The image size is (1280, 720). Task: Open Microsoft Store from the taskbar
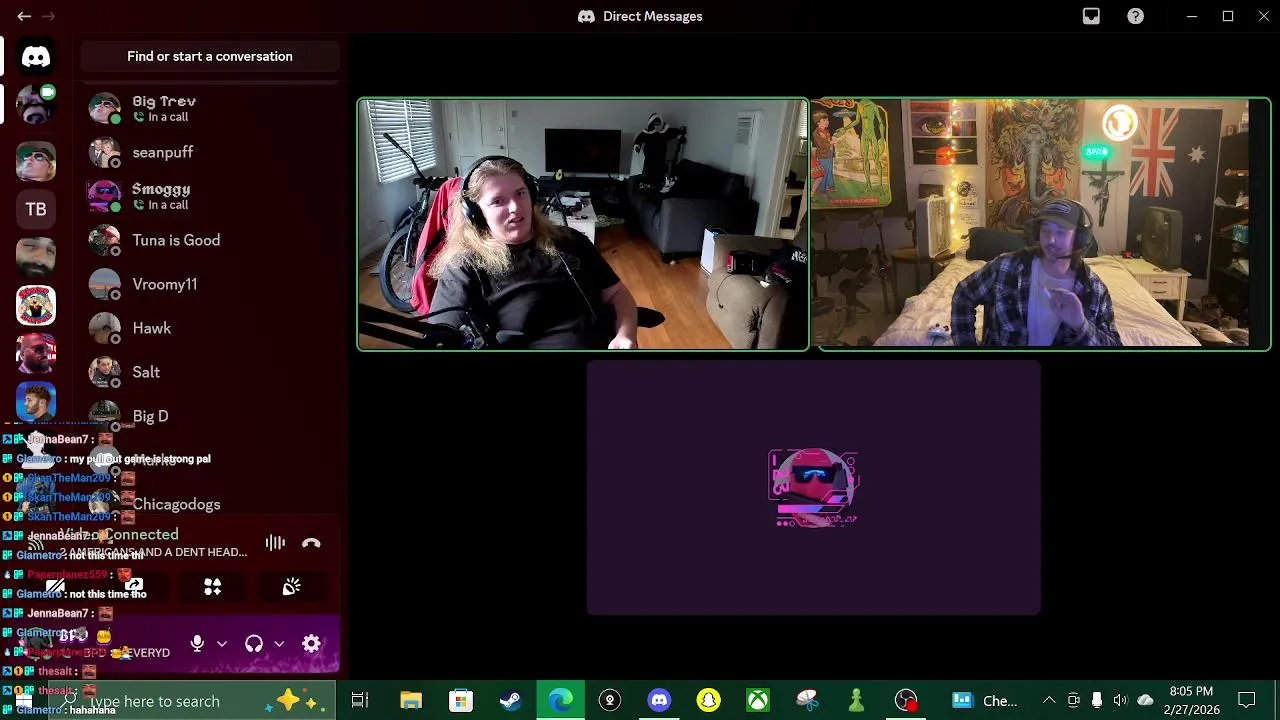[x=461, y=701]
